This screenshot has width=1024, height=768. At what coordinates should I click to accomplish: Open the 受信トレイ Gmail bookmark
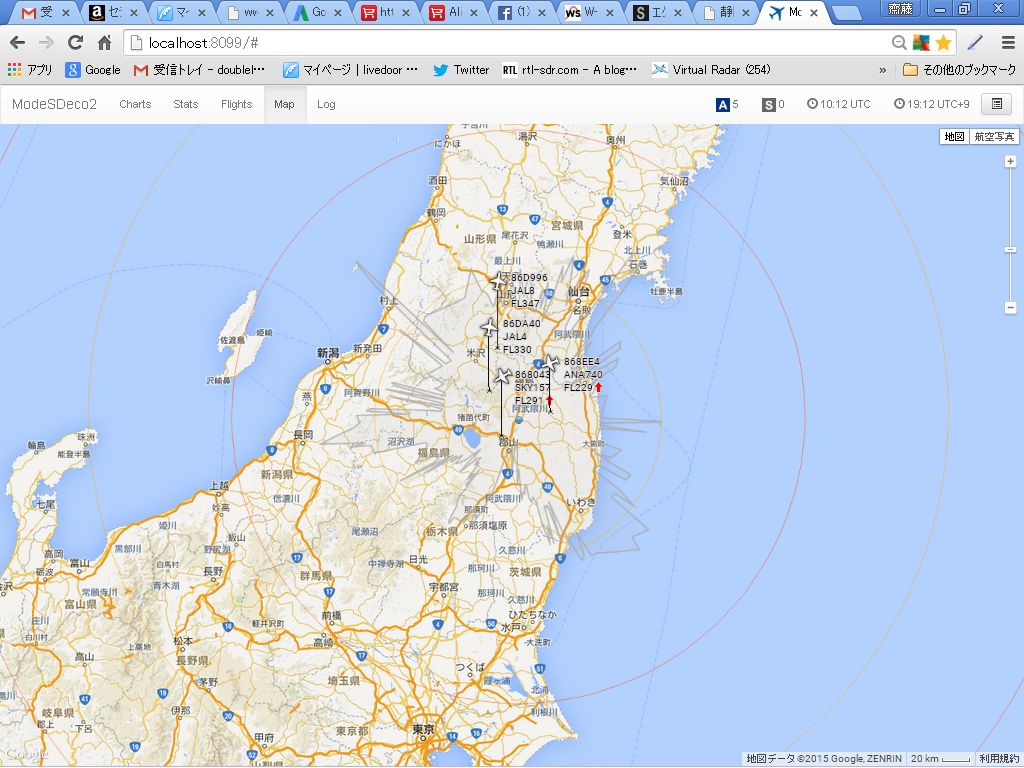pyautogui.click(x=199, y=69)
